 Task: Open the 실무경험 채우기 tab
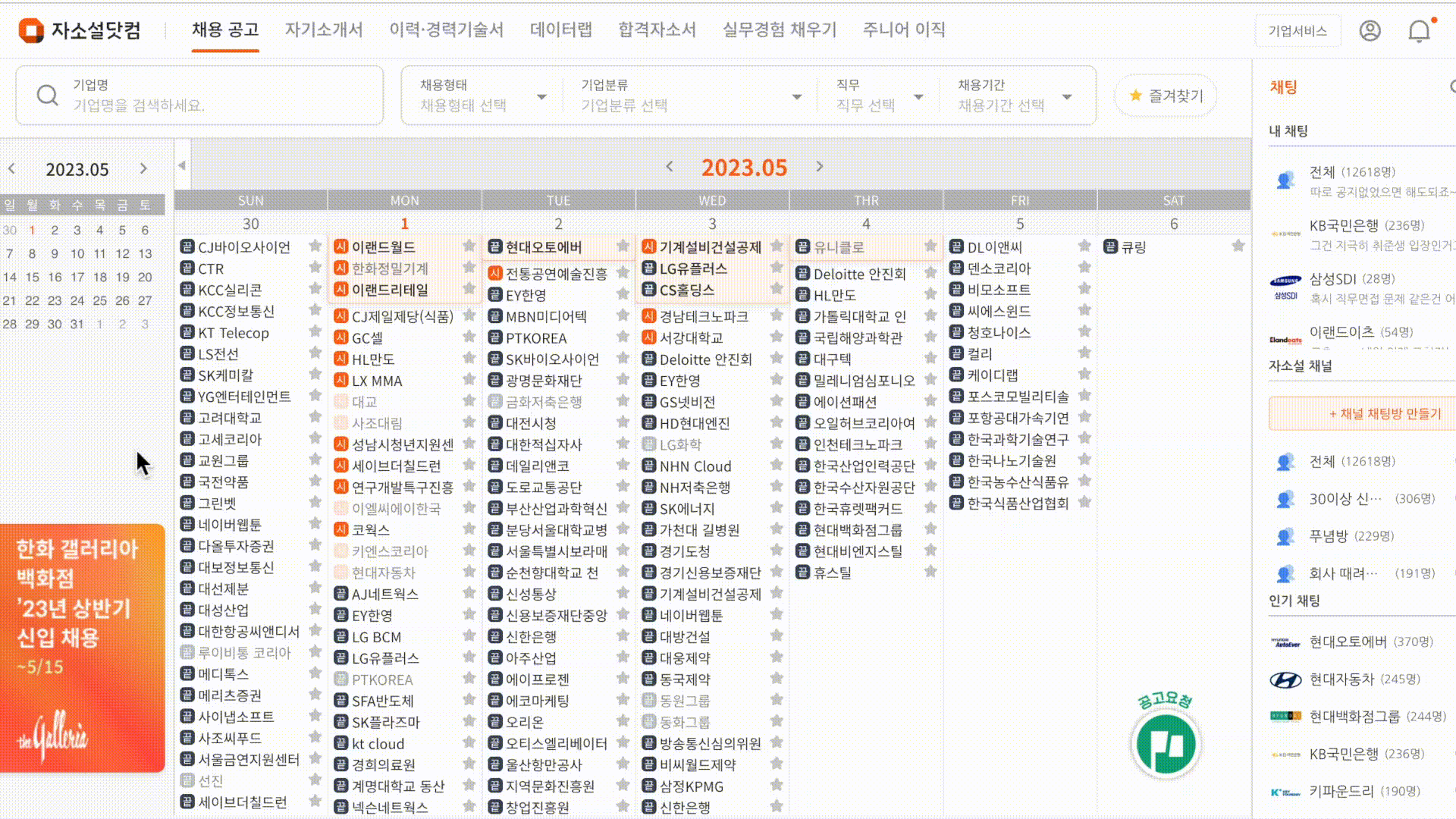tap(780, 30)
